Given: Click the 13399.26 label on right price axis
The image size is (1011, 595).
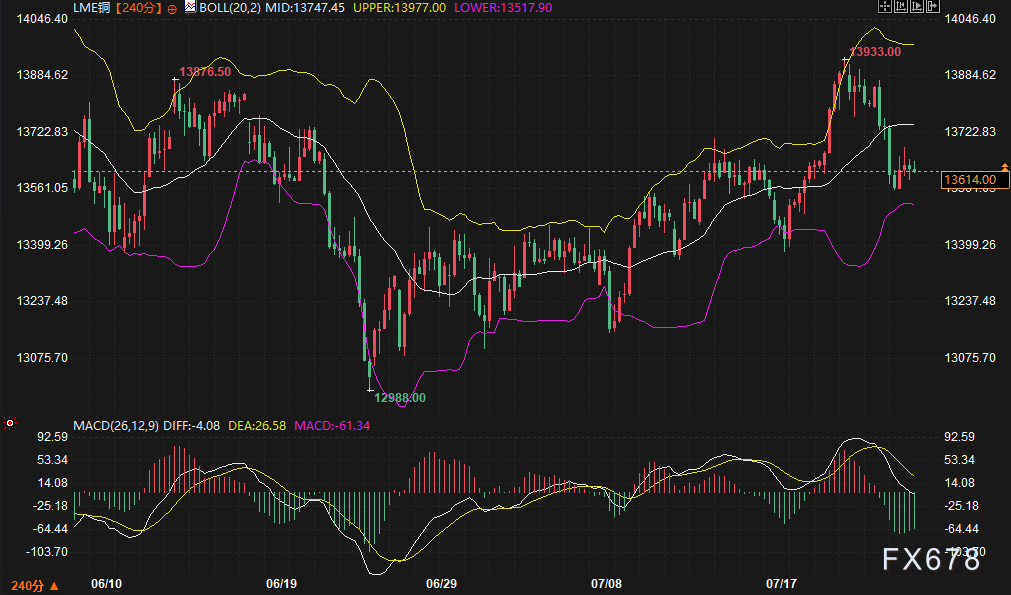Looking at the screenshot, I should click(x=970, y=244).
